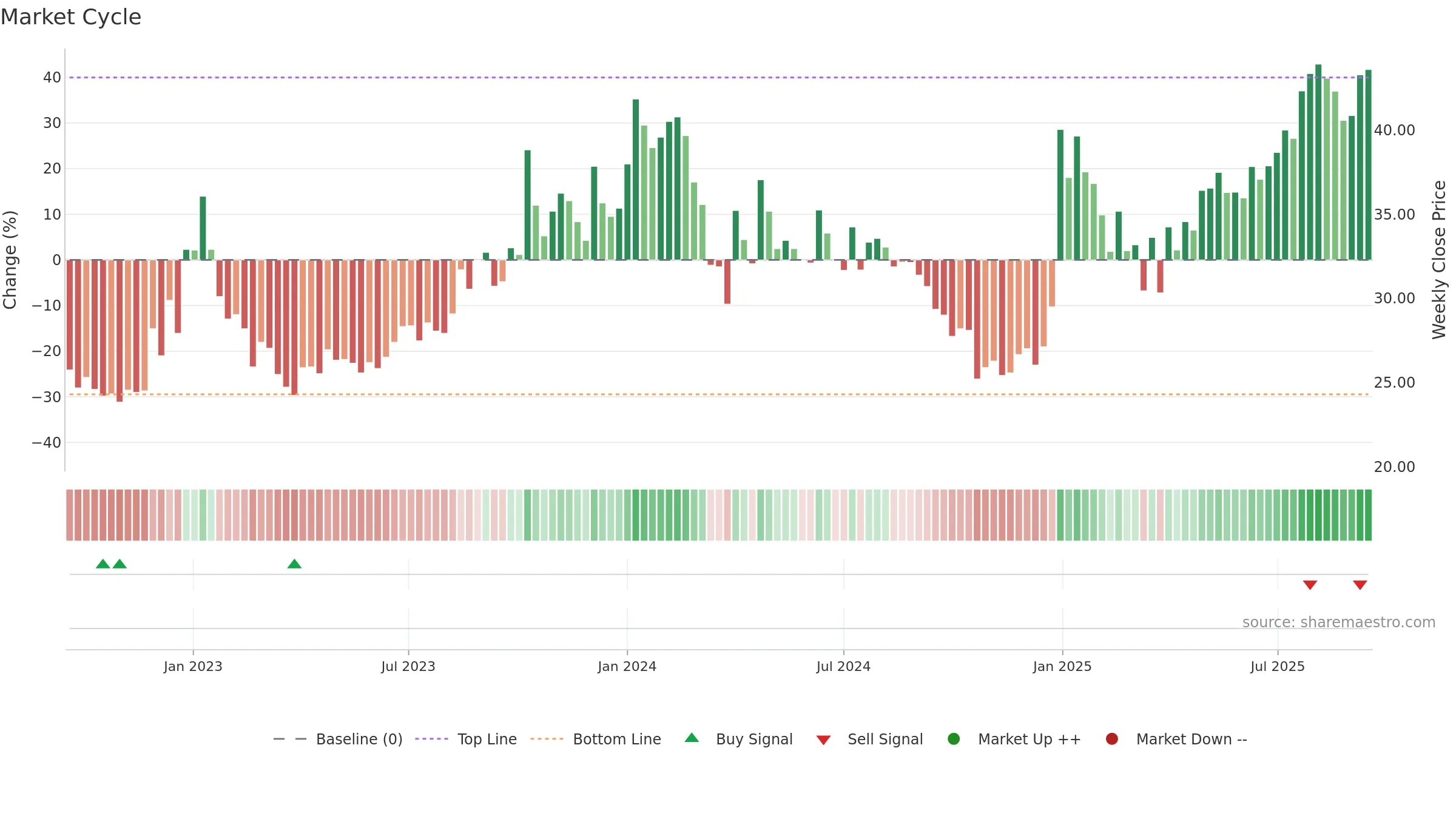Click the red Market Down circle in legend
The height and width of the screenshot is (819, 1456).
pos(1112,739)
